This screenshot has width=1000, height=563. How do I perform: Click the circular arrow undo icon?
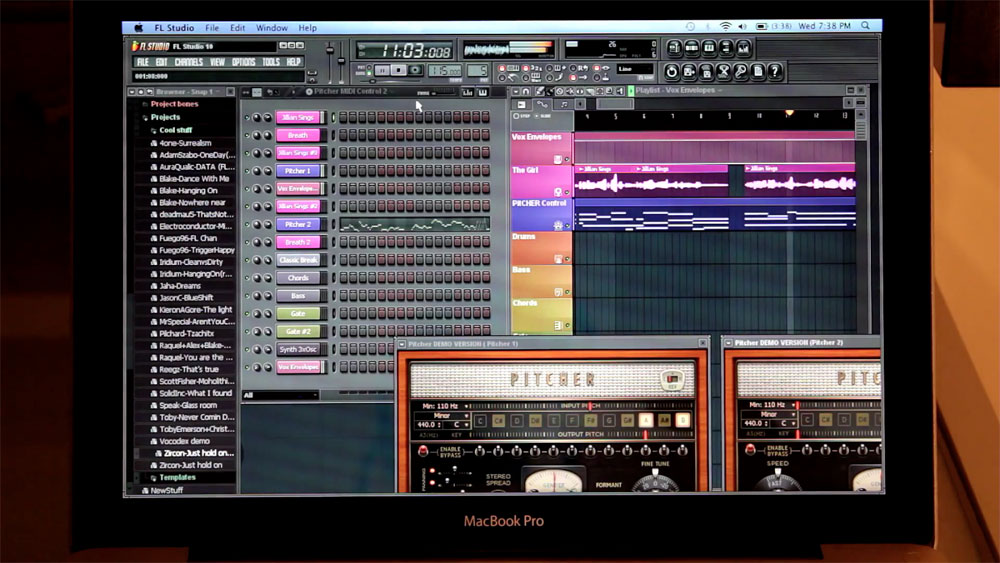(672, 72)
